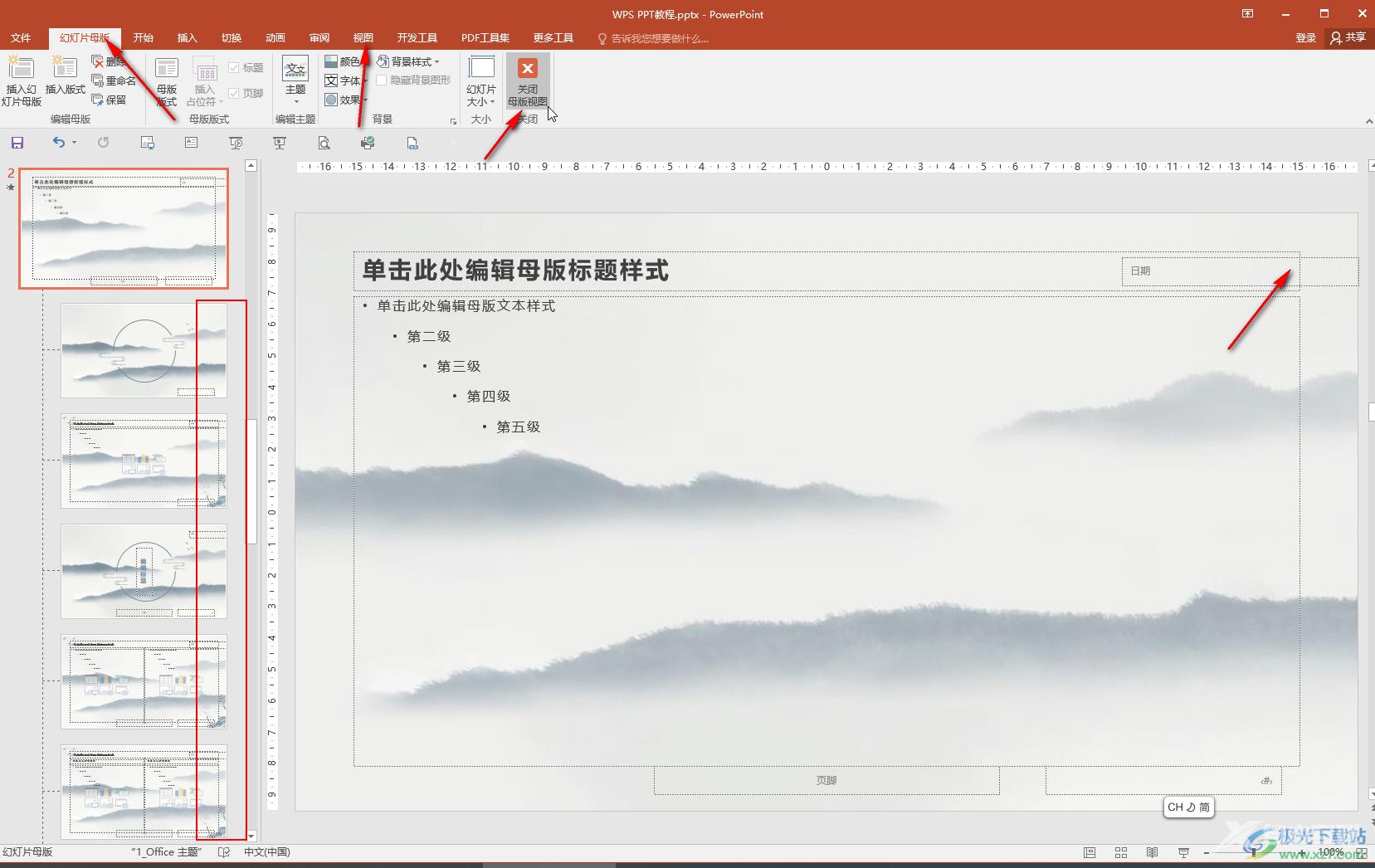This screenshot has width=1375, height=868.
Task: Click the Redo/Repeat icon
Action: (103, 143)
